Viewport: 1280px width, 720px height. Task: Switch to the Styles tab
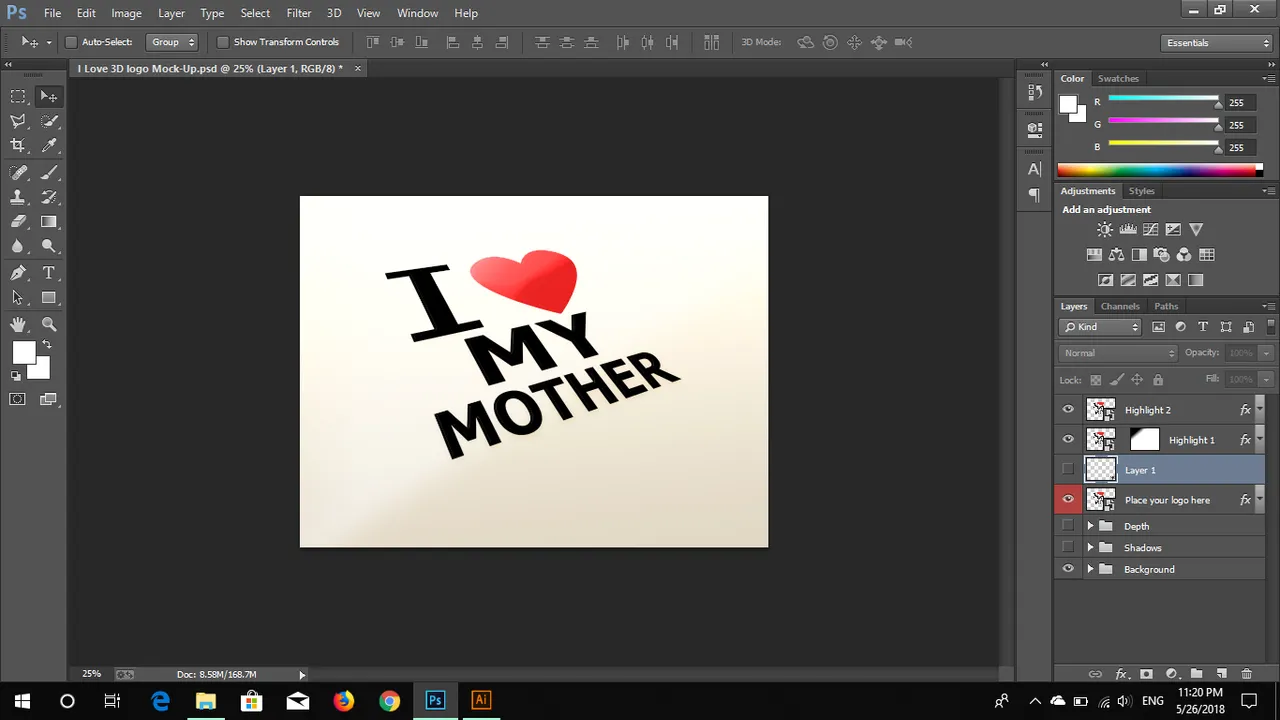pos(1142,191)
